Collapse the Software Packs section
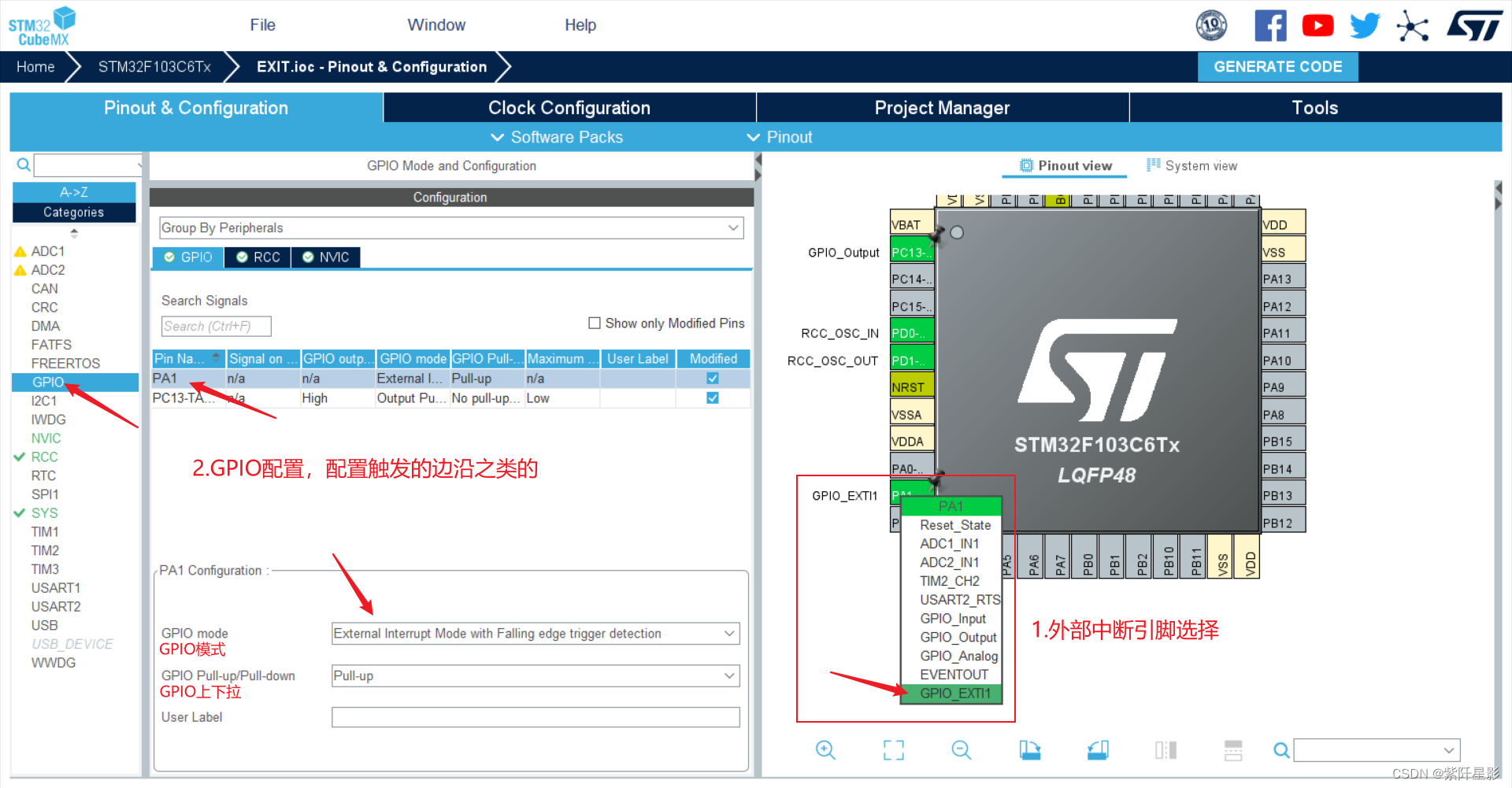Image resolution: width=1512 pixels, height=788 pixels. point(497,137)
